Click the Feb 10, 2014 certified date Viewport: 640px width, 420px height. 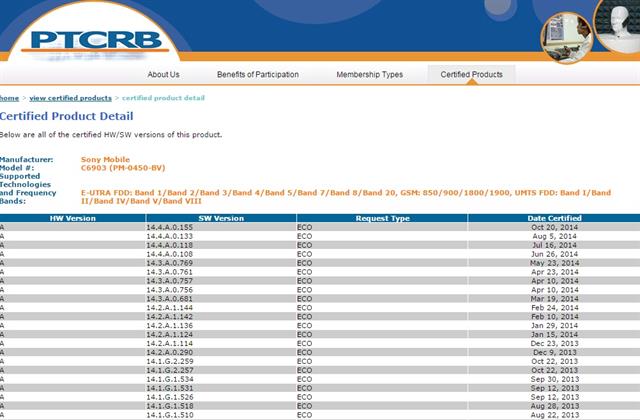click(x=554, y=317)
